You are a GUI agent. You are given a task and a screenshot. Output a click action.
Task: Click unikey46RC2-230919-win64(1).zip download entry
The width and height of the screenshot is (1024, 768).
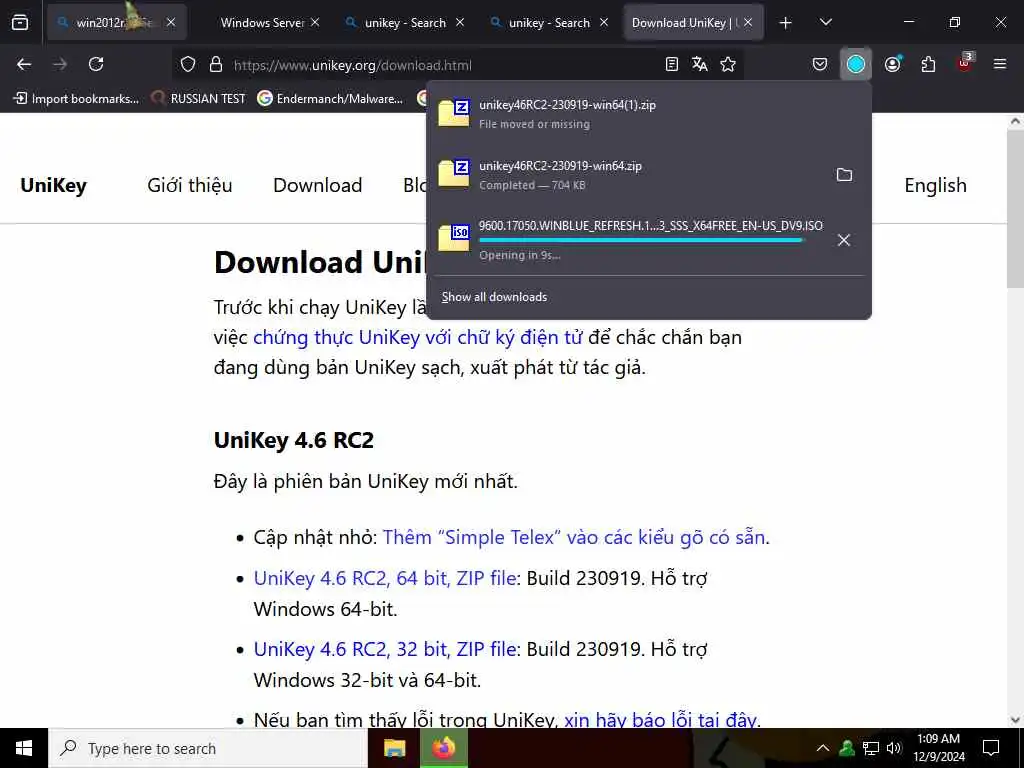pos(648,114)
